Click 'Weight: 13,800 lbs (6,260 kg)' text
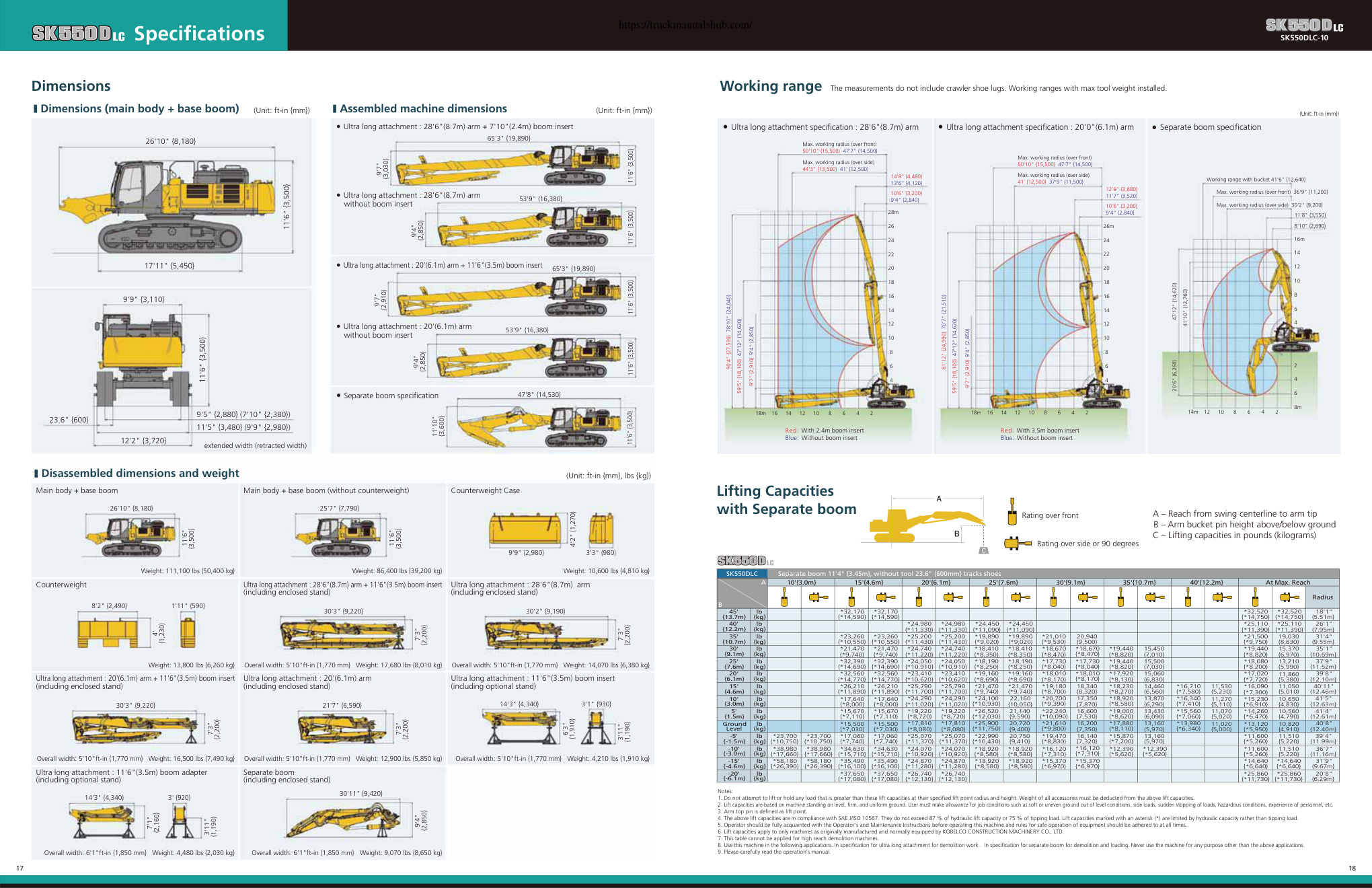 coord(191,665)
